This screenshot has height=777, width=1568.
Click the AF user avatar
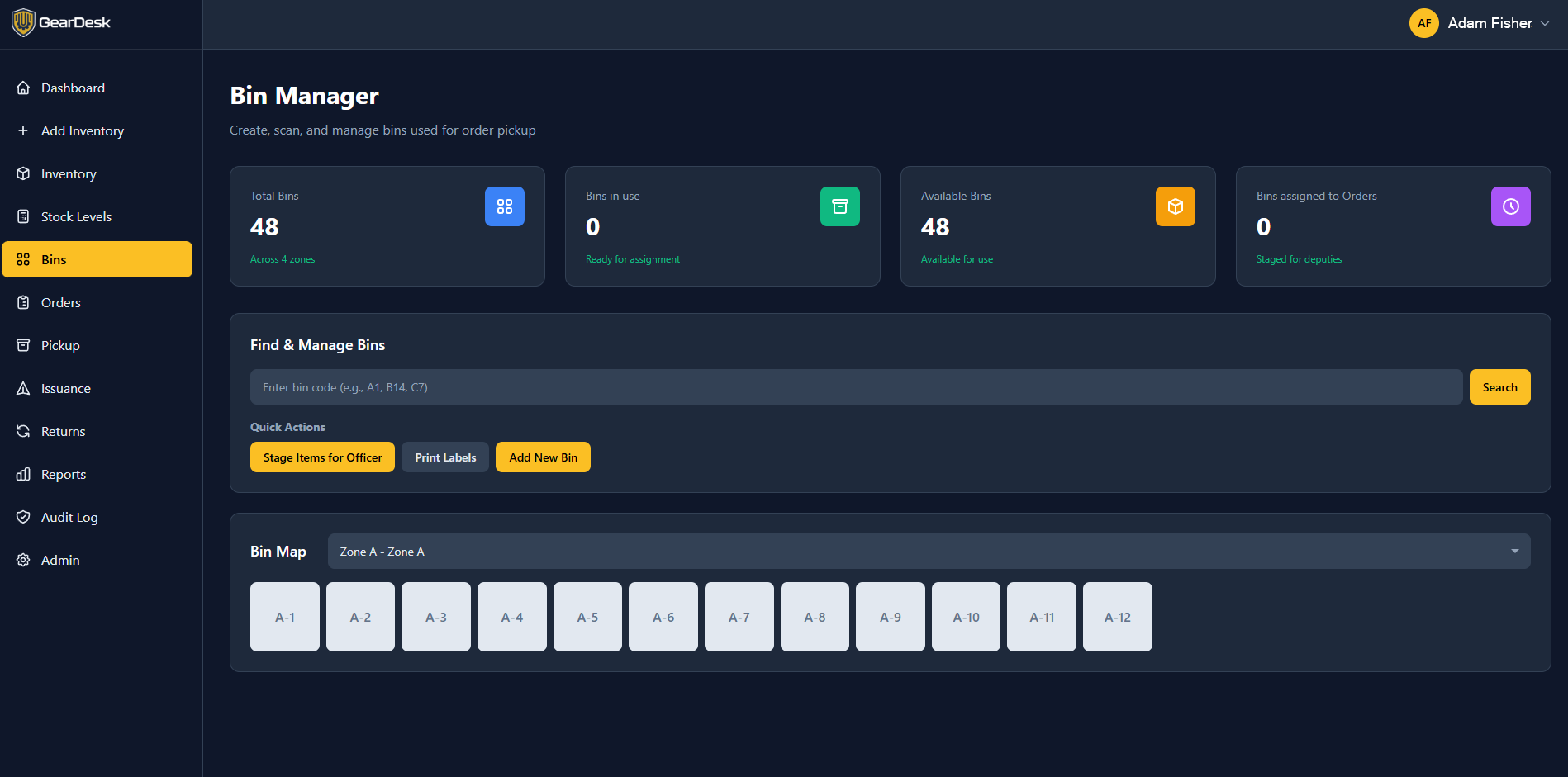pyautogui.click(x=1423, y=23)
